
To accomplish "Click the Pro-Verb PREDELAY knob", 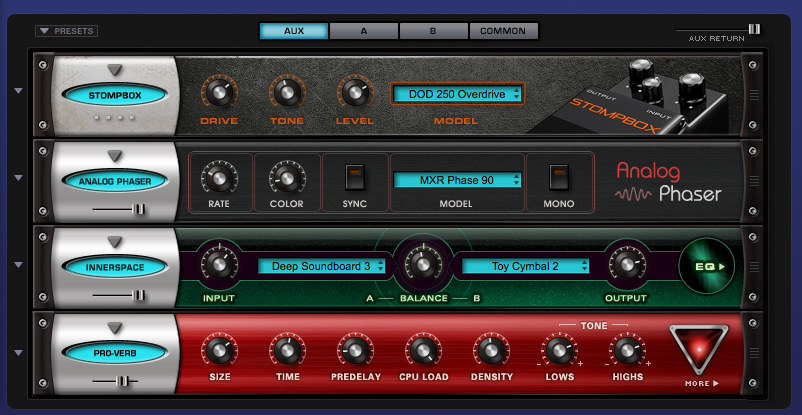I will click(354, 351).
